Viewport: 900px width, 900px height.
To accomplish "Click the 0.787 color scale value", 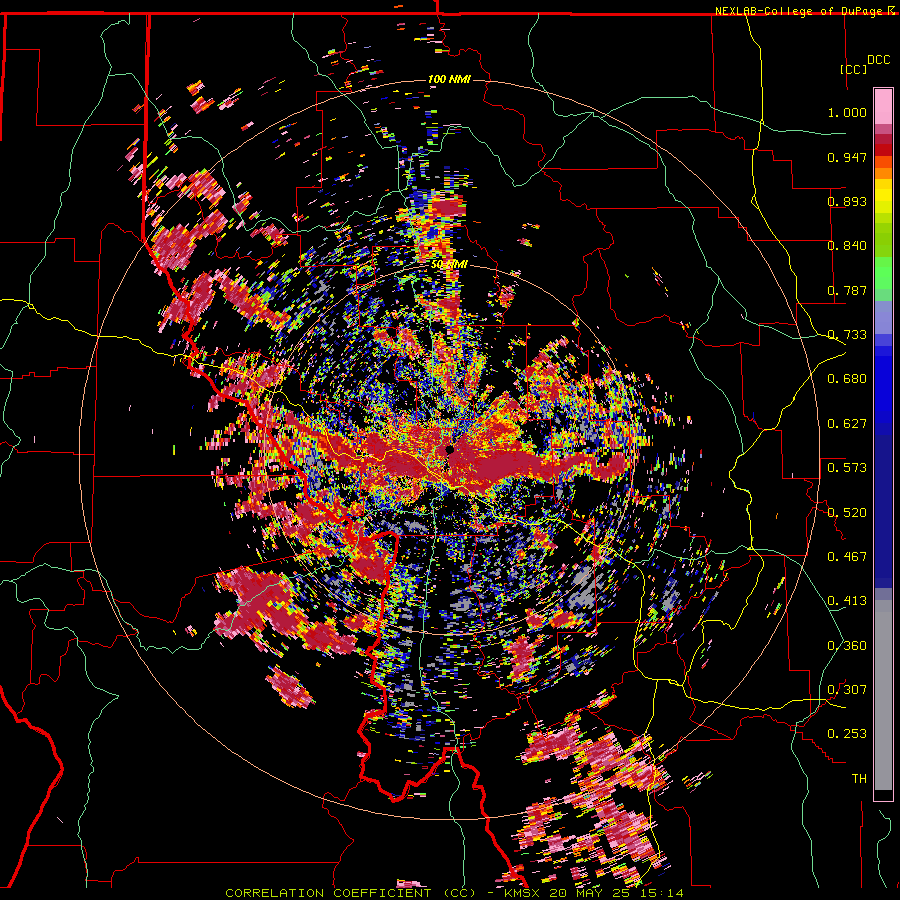I will (847, 290).
